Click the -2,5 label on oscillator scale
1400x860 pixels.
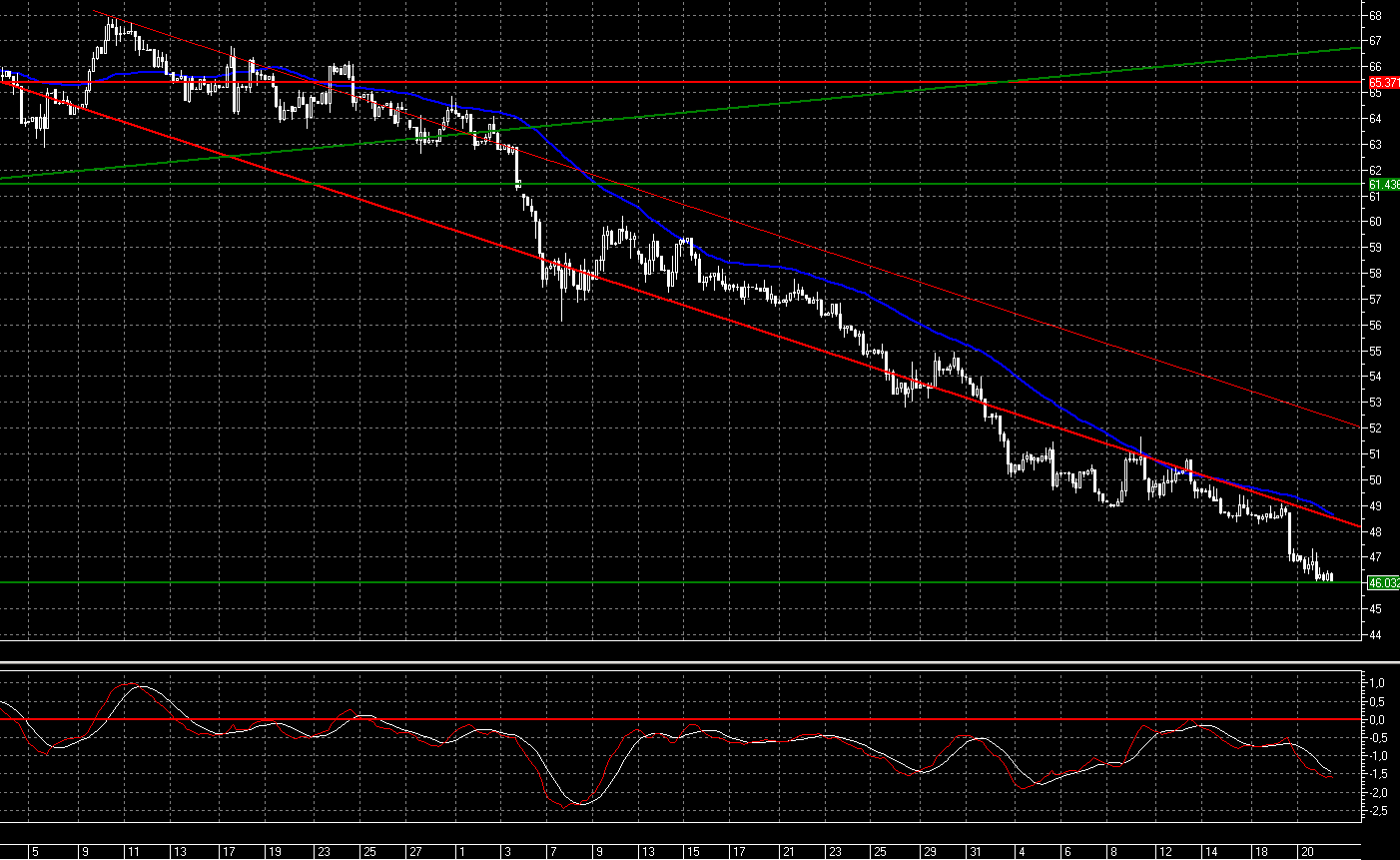coord(1375,811)
